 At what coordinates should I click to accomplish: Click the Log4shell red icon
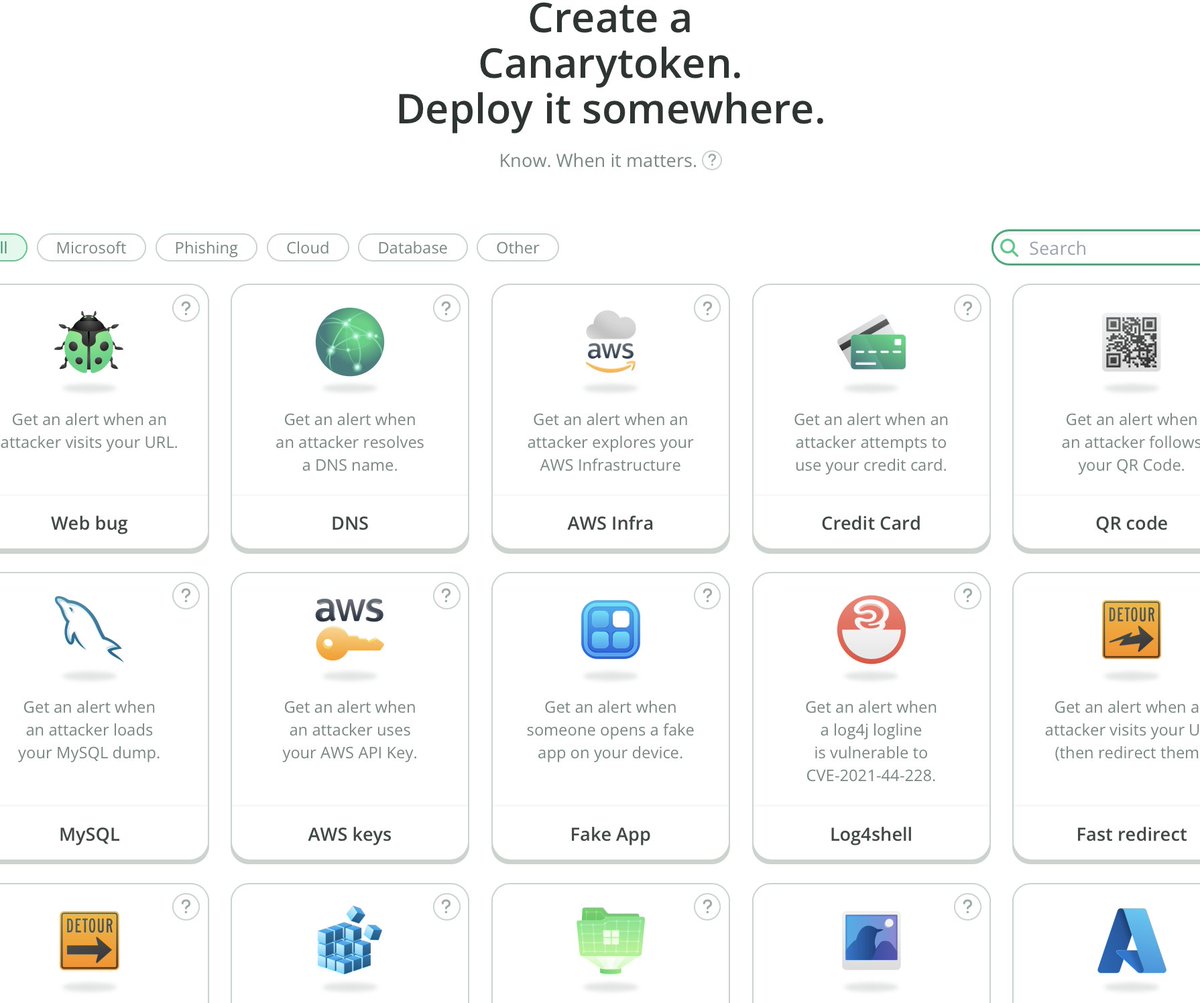pos(871,629)
